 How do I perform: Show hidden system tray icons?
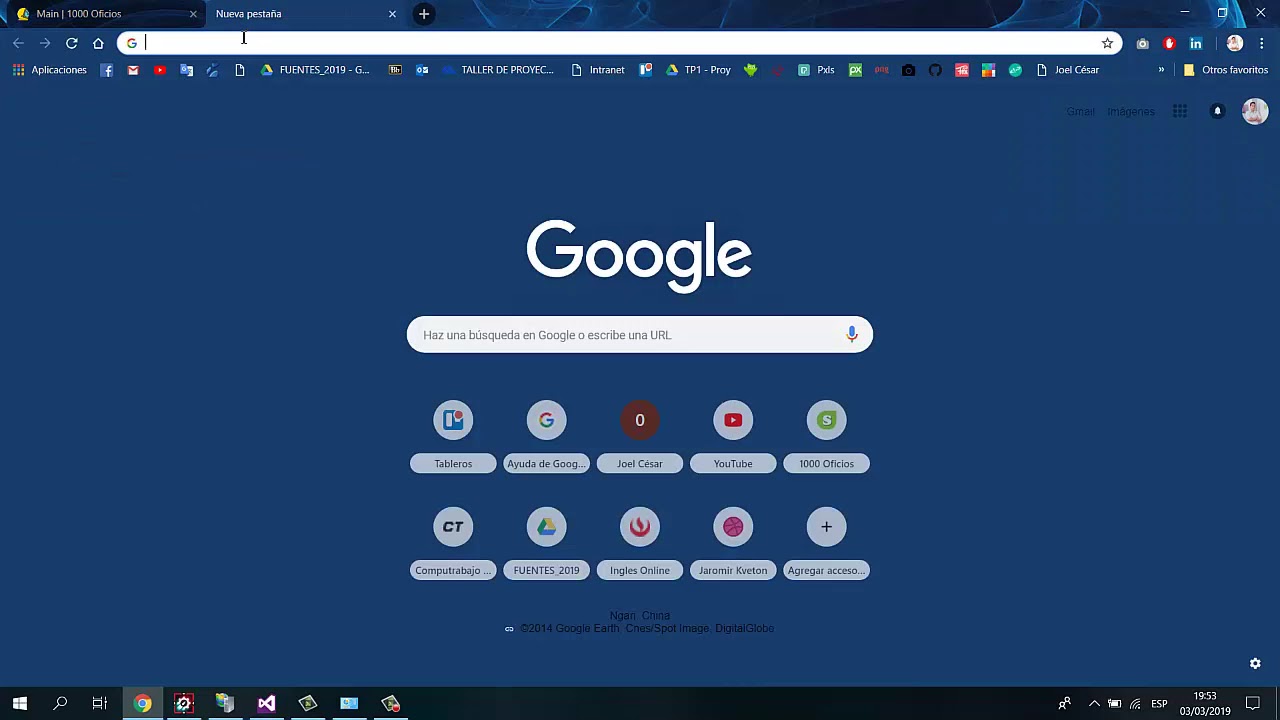1094,703
